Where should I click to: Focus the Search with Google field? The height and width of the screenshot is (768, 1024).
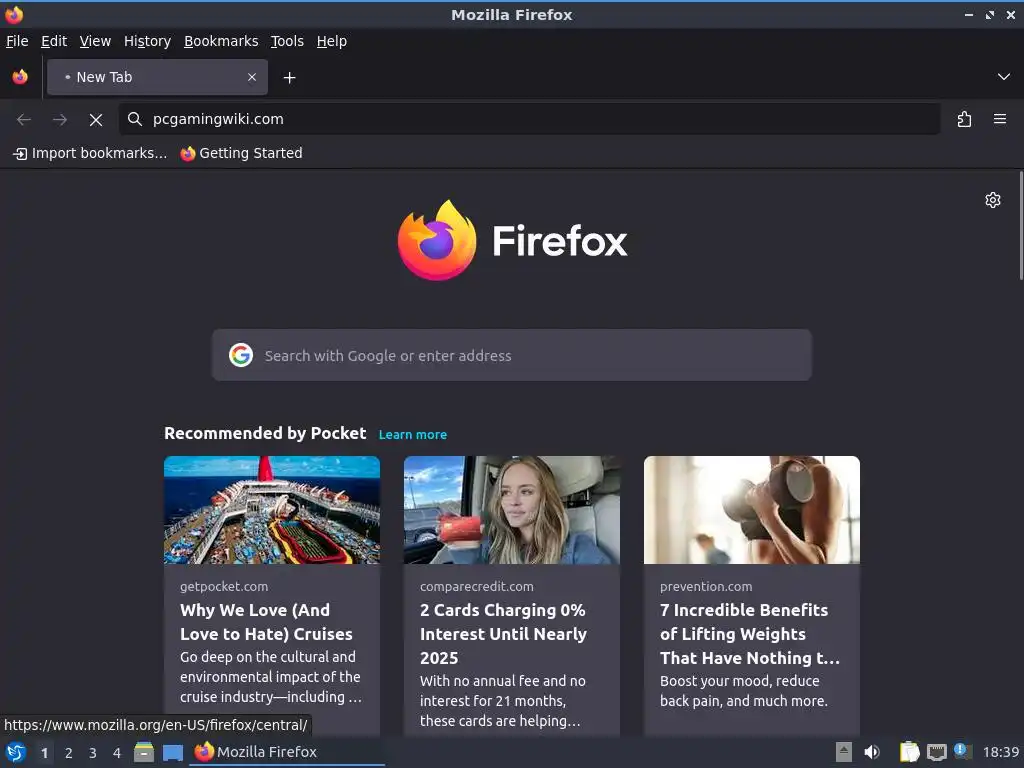pos(511,355)
